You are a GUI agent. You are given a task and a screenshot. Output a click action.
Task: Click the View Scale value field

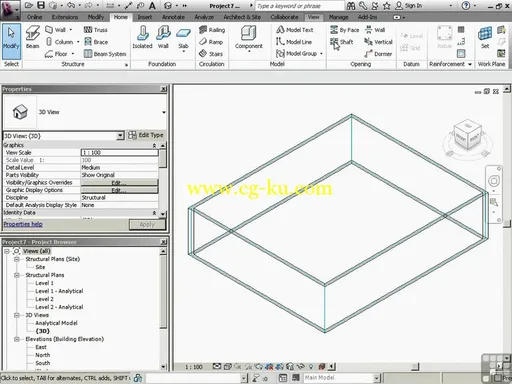pos(119,153)
